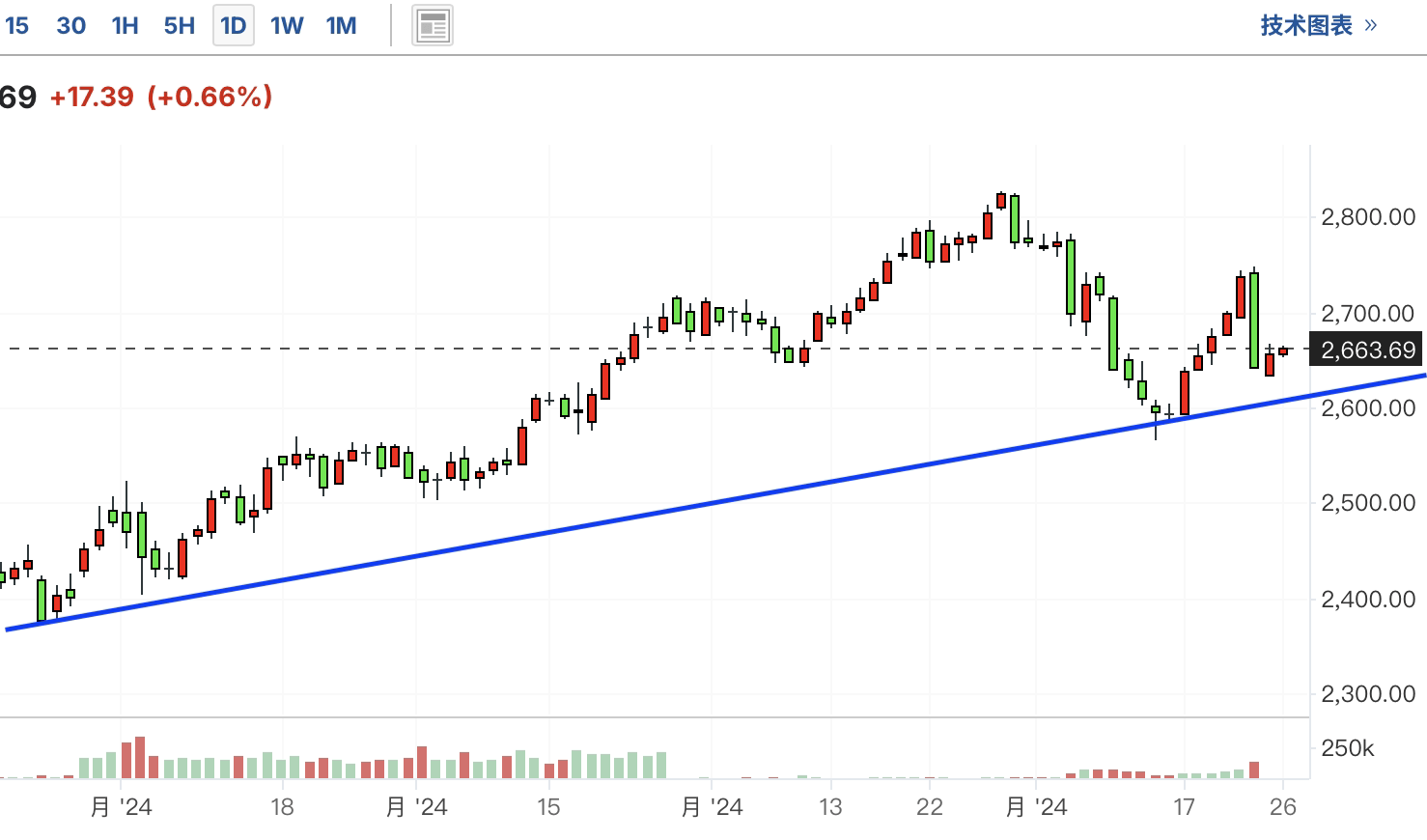Switch chart to 1W interval
1427x840 pixels.
[287, 26]
